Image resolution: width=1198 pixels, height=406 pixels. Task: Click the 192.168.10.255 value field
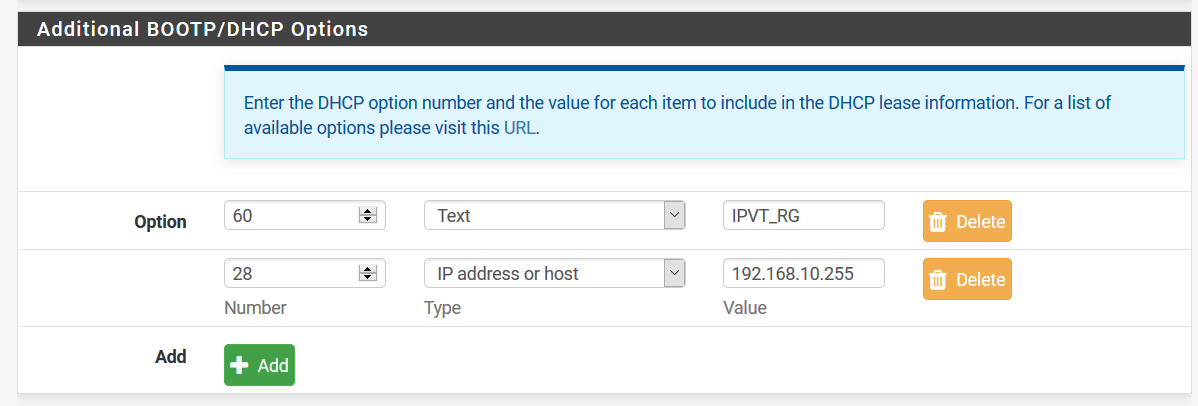point(803,273)
